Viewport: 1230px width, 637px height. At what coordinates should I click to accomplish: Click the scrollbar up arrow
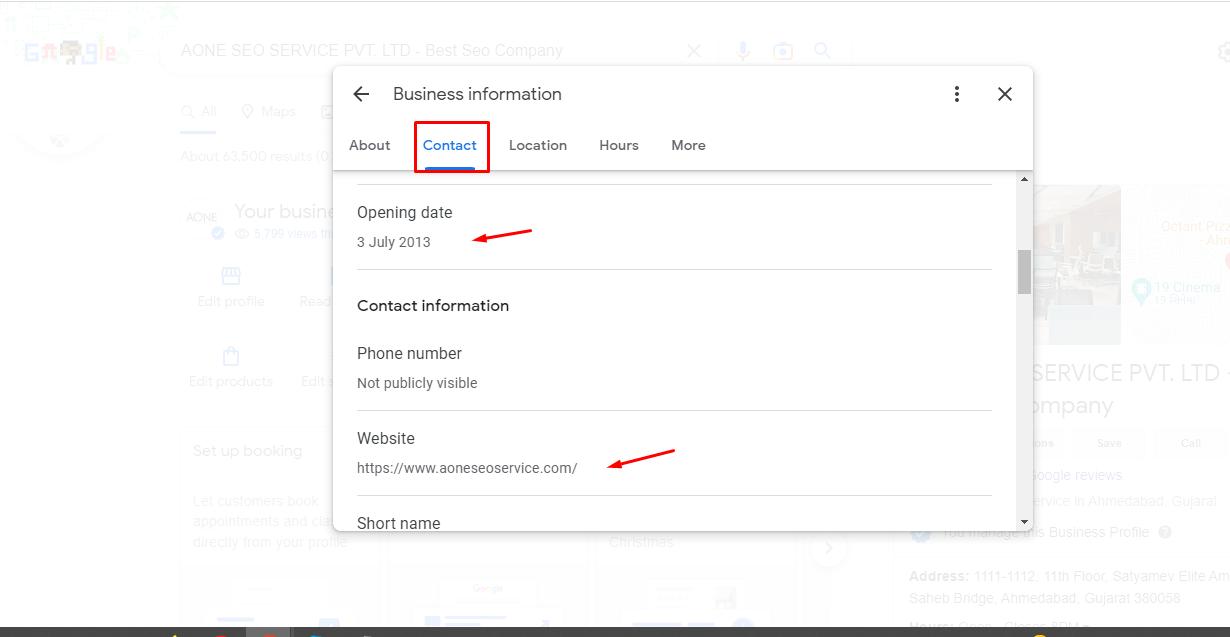[1024, 180]
